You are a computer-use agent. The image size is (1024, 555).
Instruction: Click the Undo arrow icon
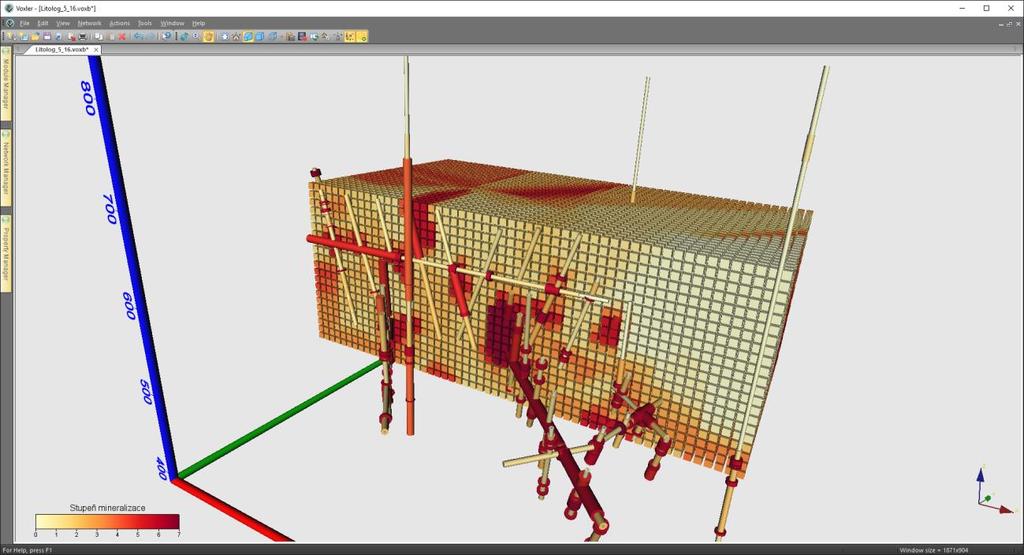coord(139,37)
